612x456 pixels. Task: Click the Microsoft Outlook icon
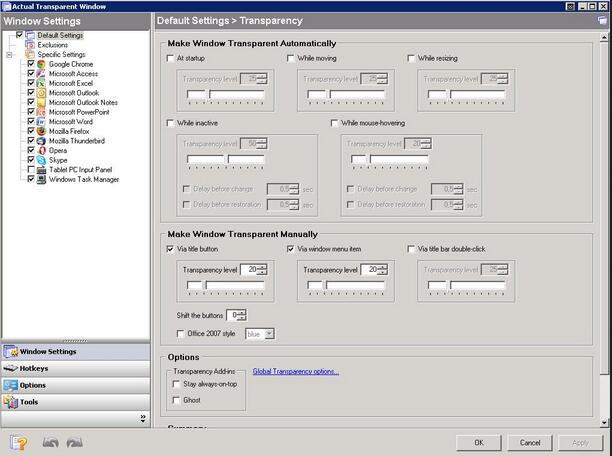click(41, 93)
